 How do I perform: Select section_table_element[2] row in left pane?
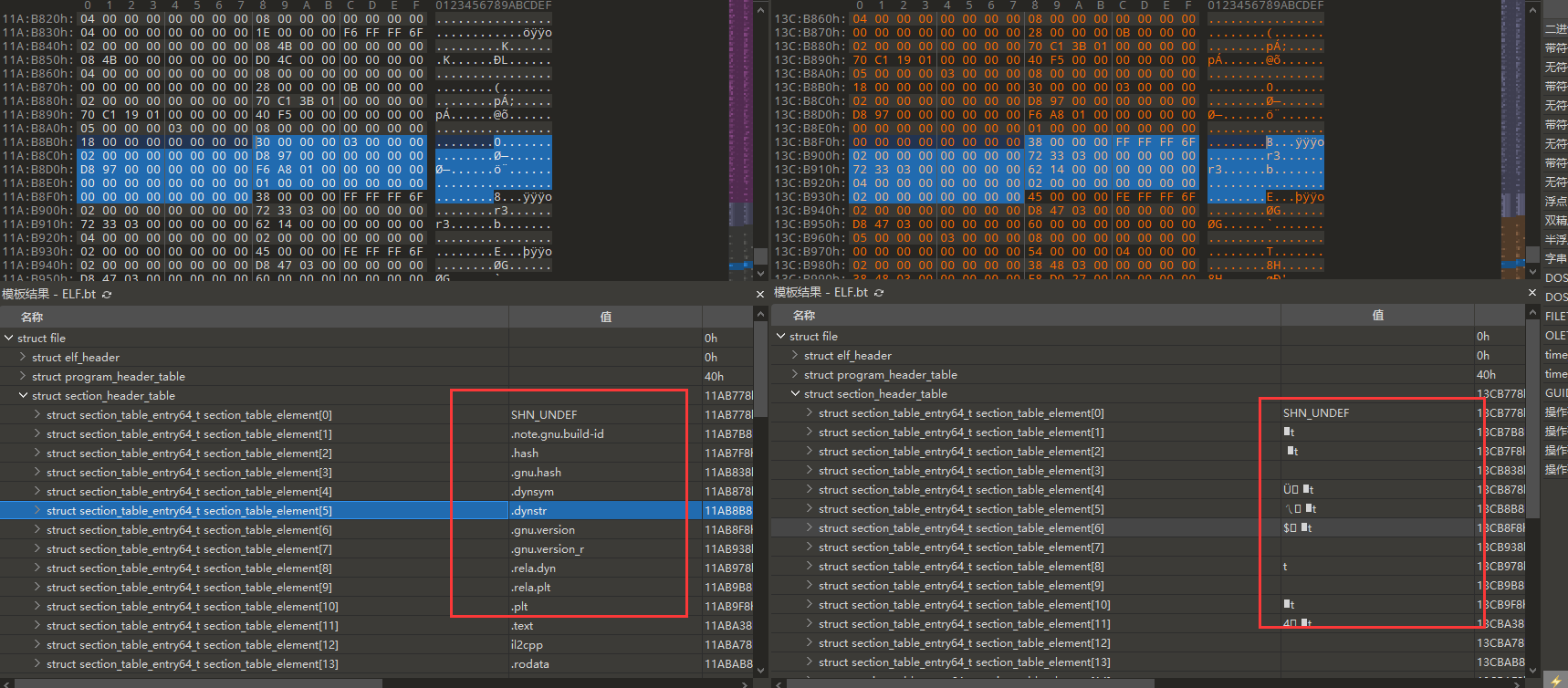pos(376,453)
